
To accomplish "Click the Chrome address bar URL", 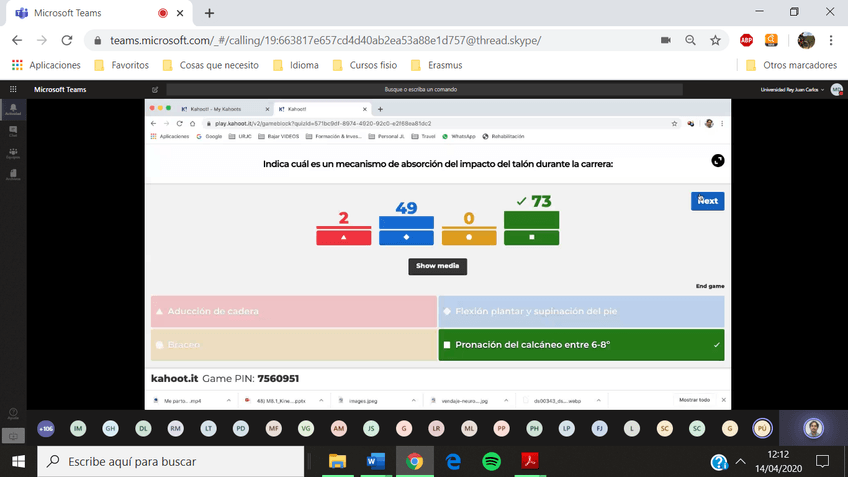I will coord(326,41).
